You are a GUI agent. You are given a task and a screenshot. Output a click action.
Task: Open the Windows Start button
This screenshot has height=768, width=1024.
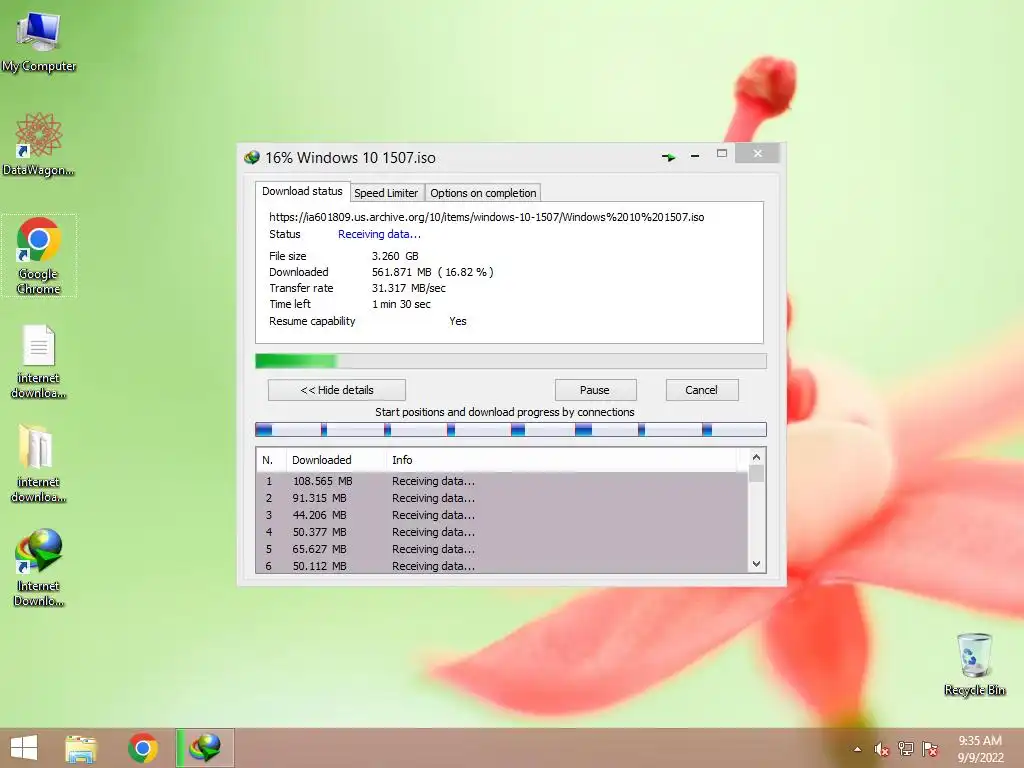(x=24, y=748)
